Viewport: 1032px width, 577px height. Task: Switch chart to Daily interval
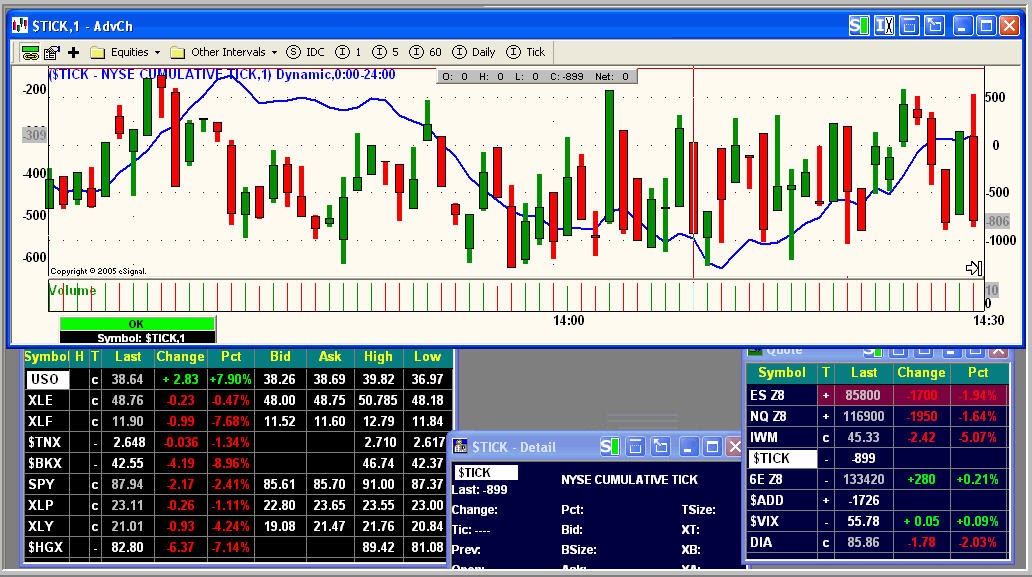(x=474, y=52)
